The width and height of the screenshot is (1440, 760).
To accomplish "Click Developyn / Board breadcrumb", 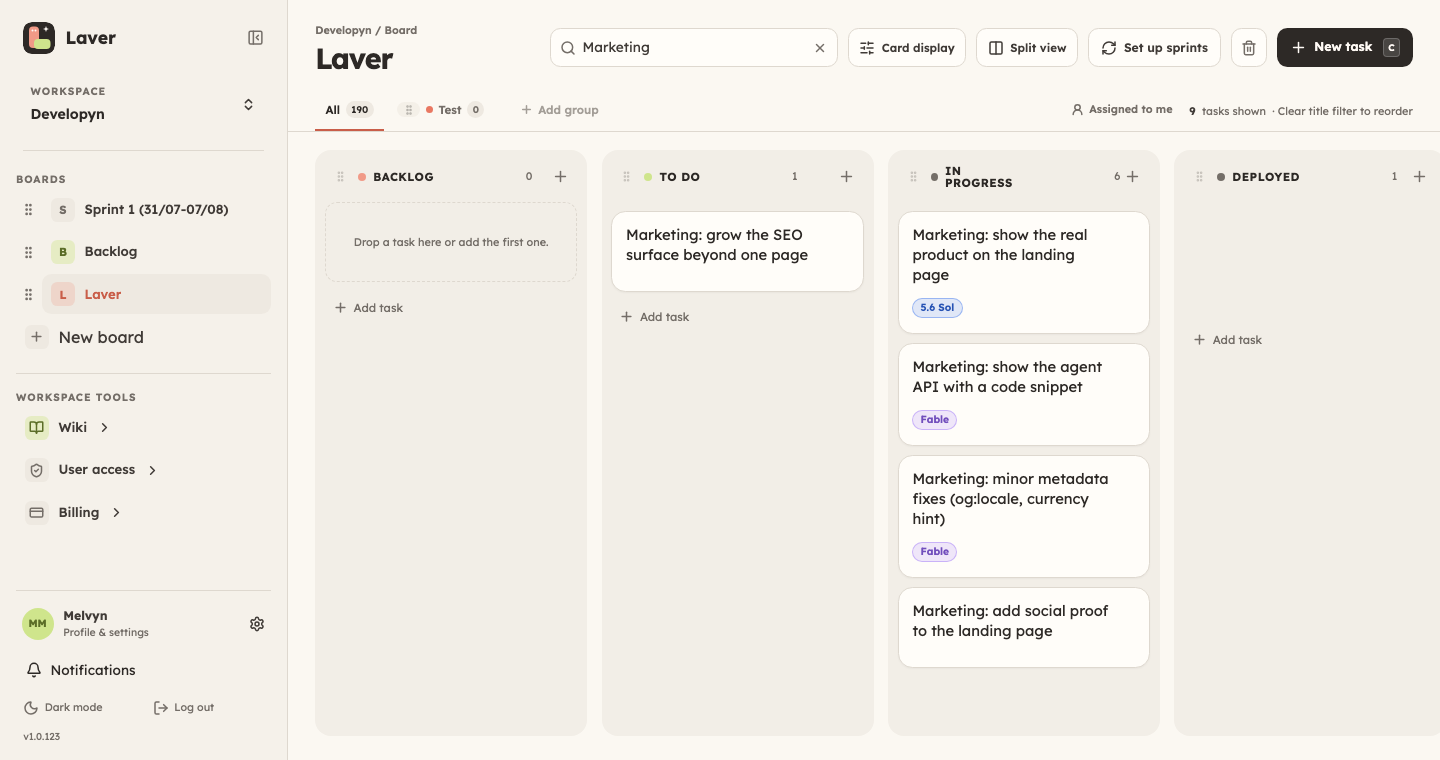I will 367,30.
